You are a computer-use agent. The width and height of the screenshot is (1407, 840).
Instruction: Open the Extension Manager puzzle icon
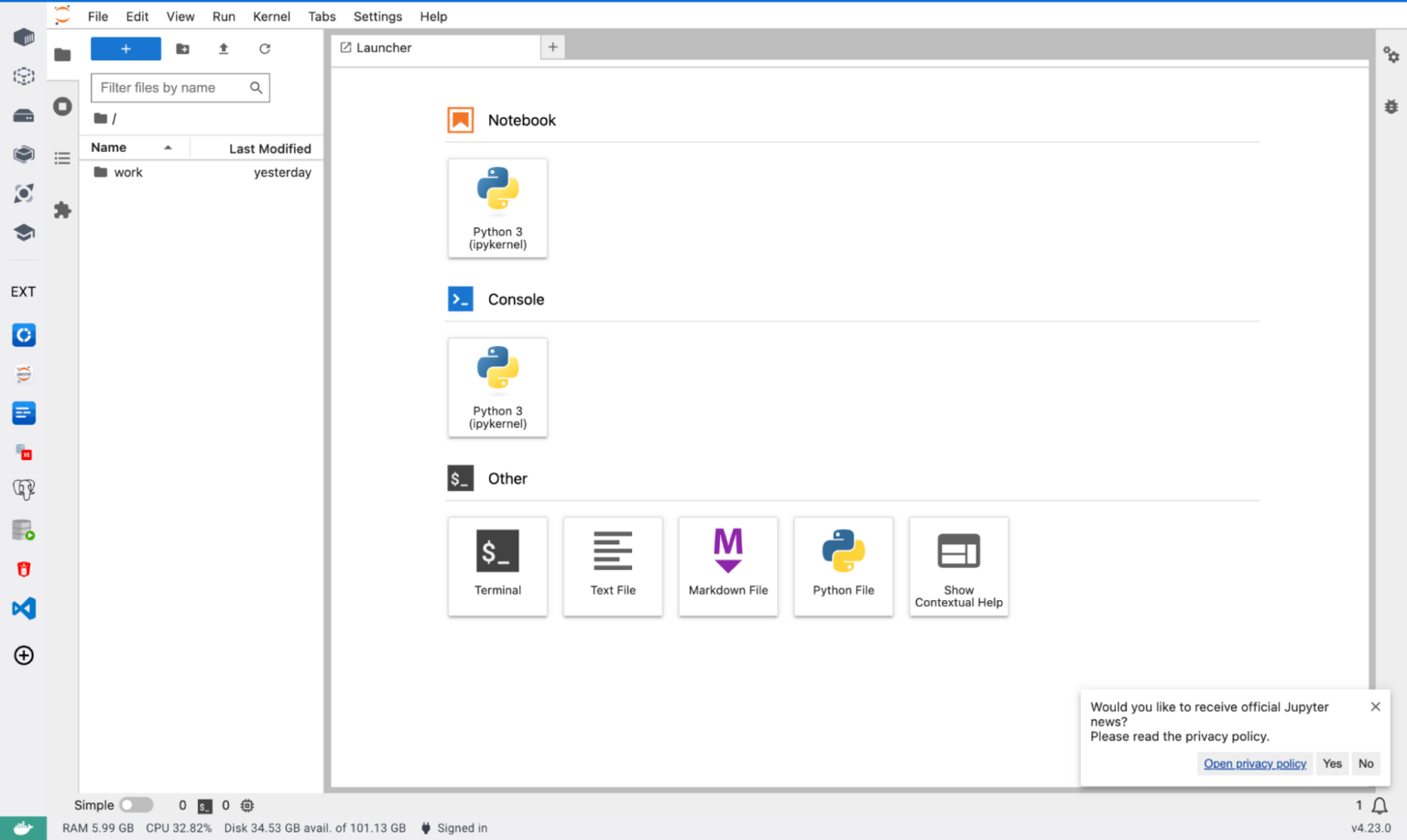coord(62,210)
